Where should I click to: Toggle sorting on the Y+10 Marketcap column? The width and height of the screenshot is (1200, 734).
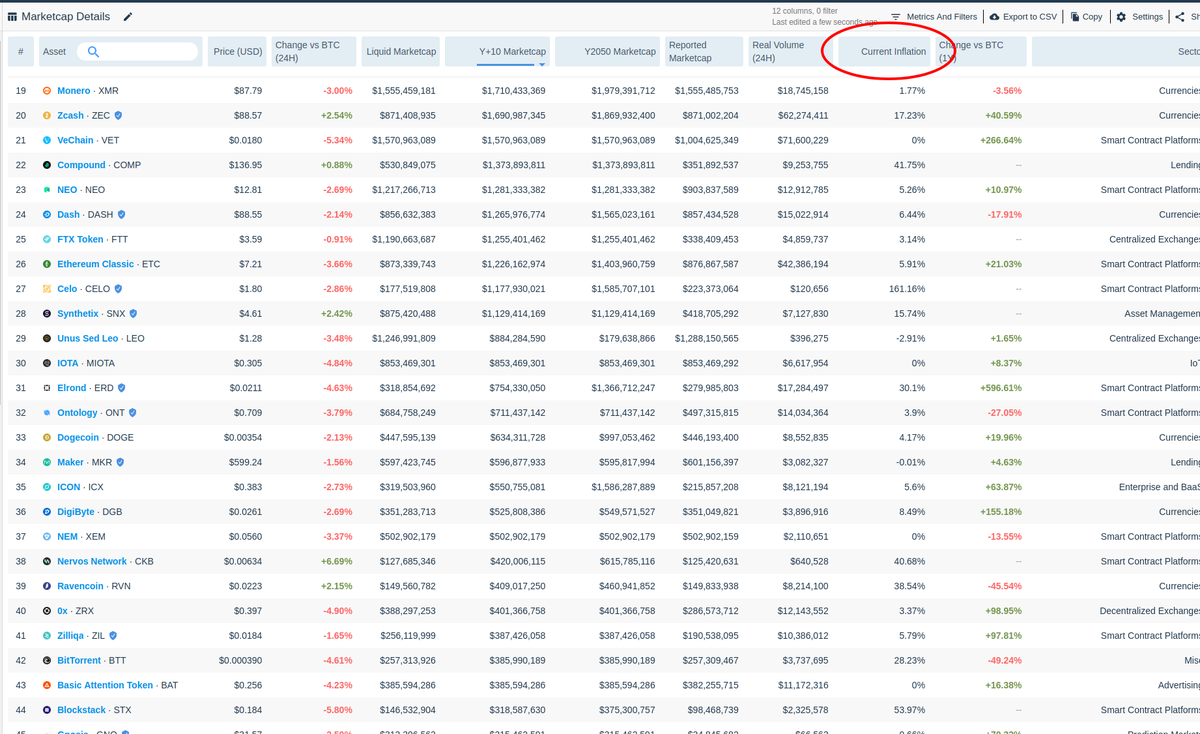point(511,50)
